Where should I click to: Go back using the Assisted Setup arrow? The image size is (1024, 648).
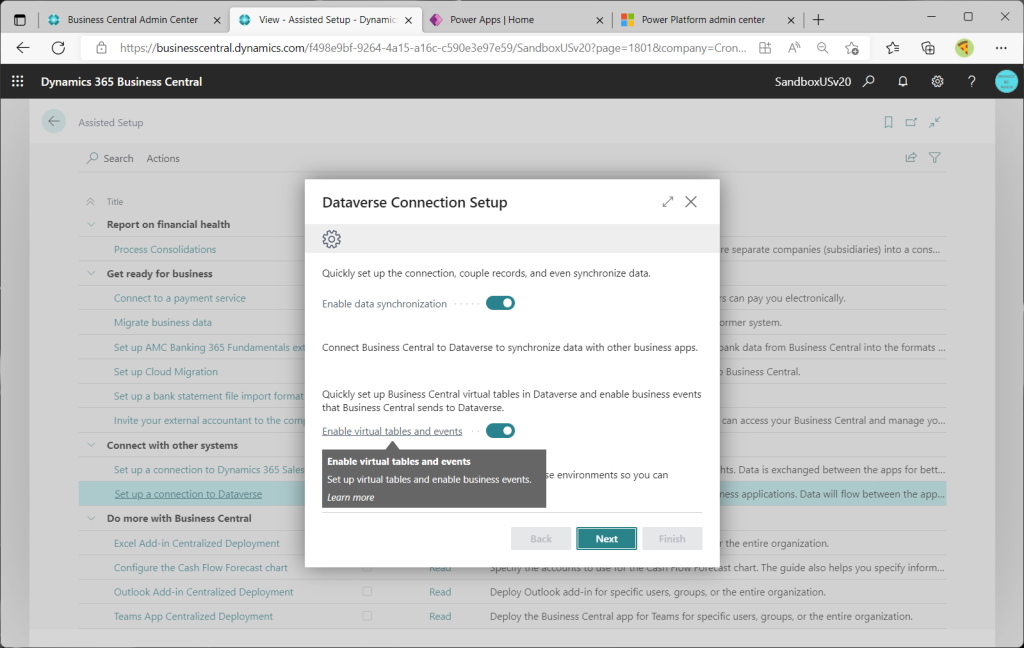pyautogui.click(x=54, y=122)
